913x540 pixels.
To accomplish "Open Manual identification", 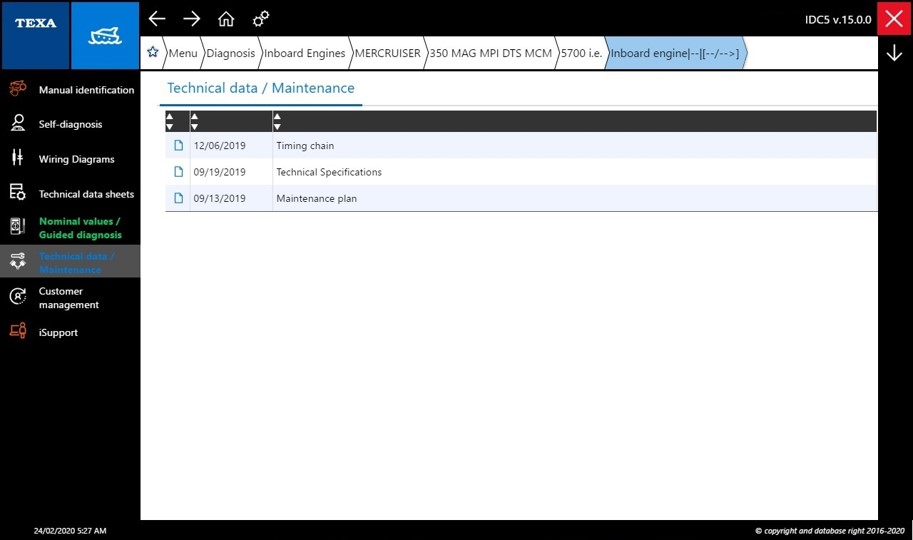I will pos(70,89).
